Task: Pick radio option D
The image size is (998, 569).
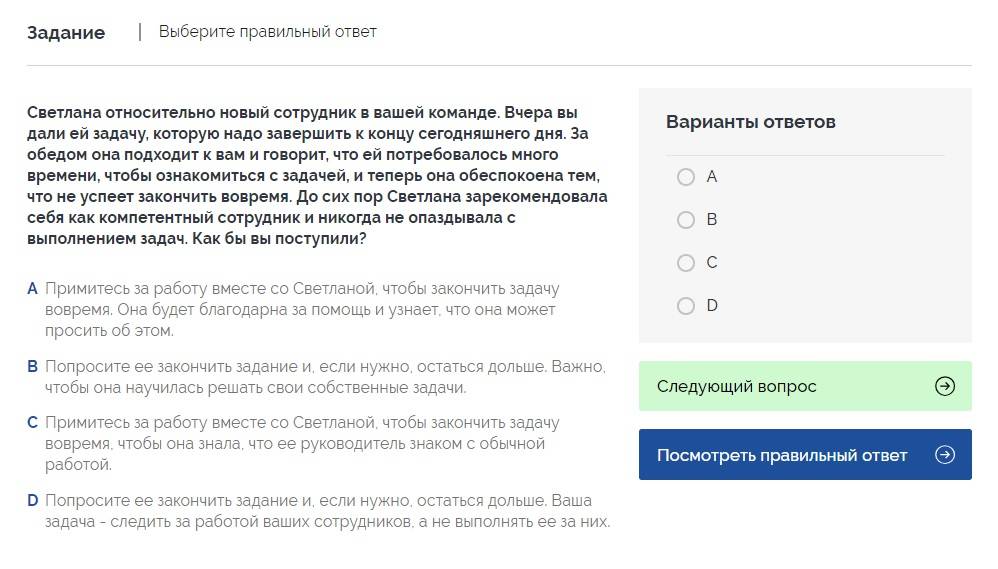Action: click(686, 306)
